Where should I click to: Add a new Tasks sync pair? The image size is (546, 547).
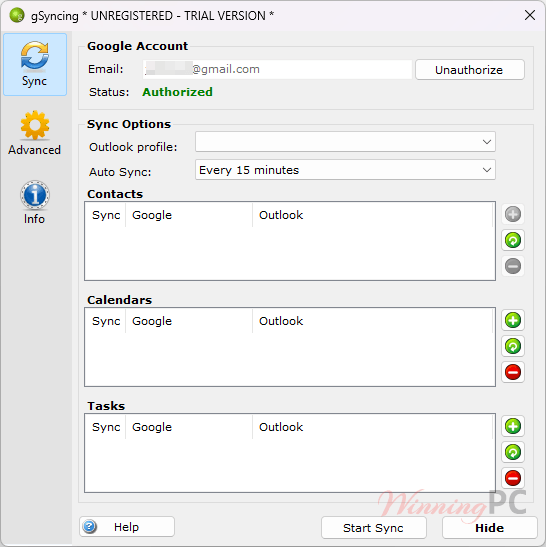point(513,426)
